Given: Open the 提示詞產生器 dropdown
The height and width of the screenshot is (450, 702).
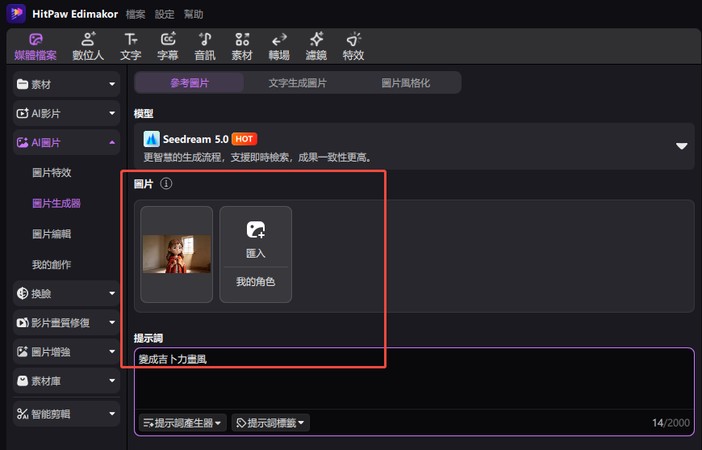Looking at the screenshot, I should [182, 423].
